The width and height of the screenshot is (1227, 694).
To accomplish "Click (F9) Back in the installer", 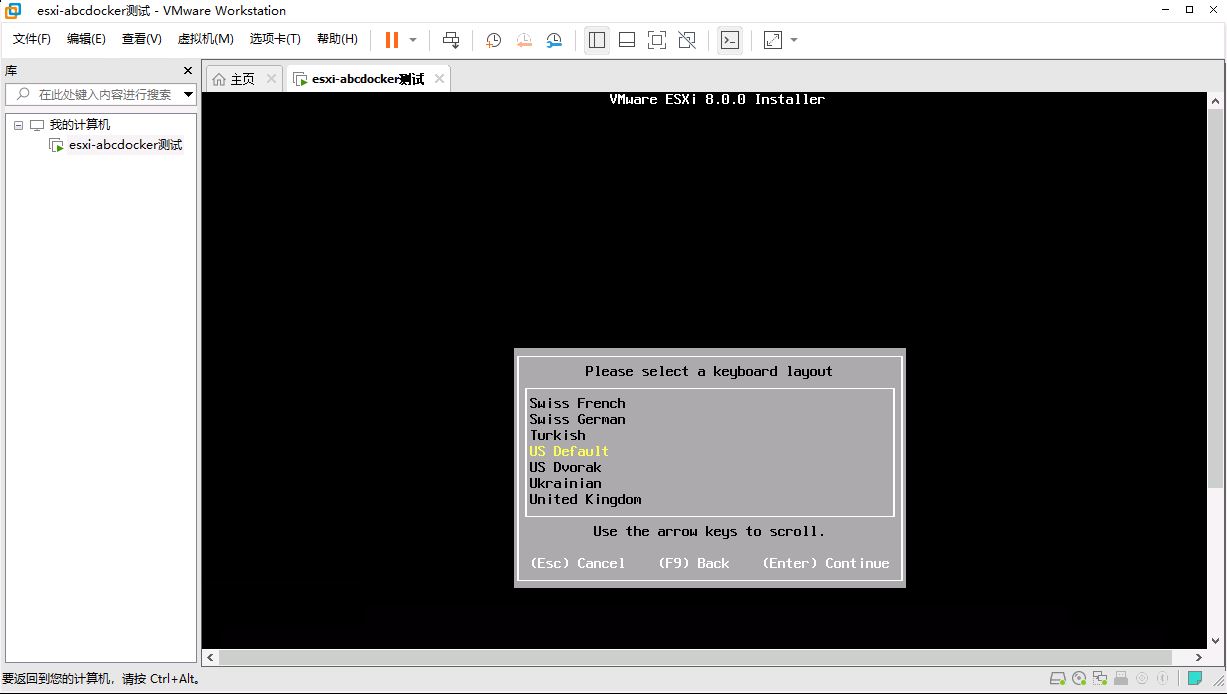I will [x=693, y=563].
